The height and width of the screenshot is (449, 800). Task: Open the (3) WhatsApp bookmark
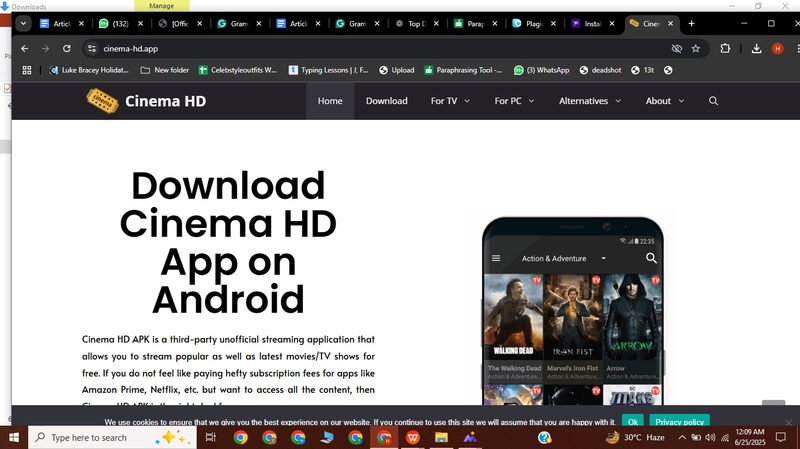click(541, 70)
